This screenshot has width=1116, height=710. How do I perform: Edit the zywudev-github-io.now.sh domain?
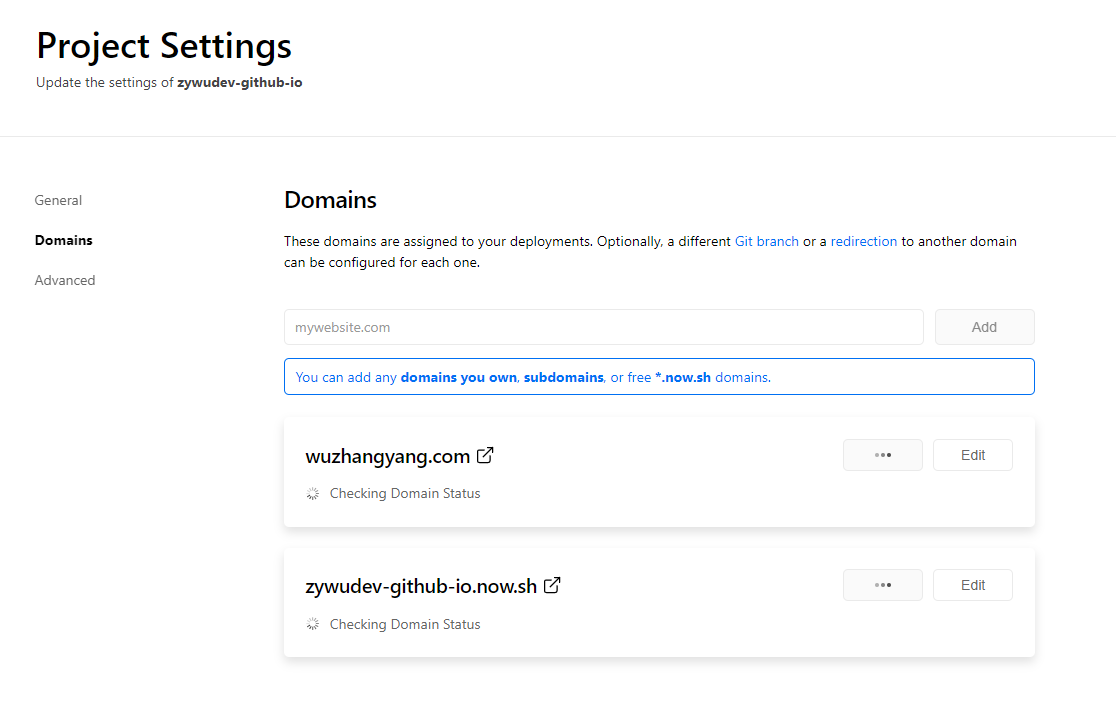(x=972, y=585)
